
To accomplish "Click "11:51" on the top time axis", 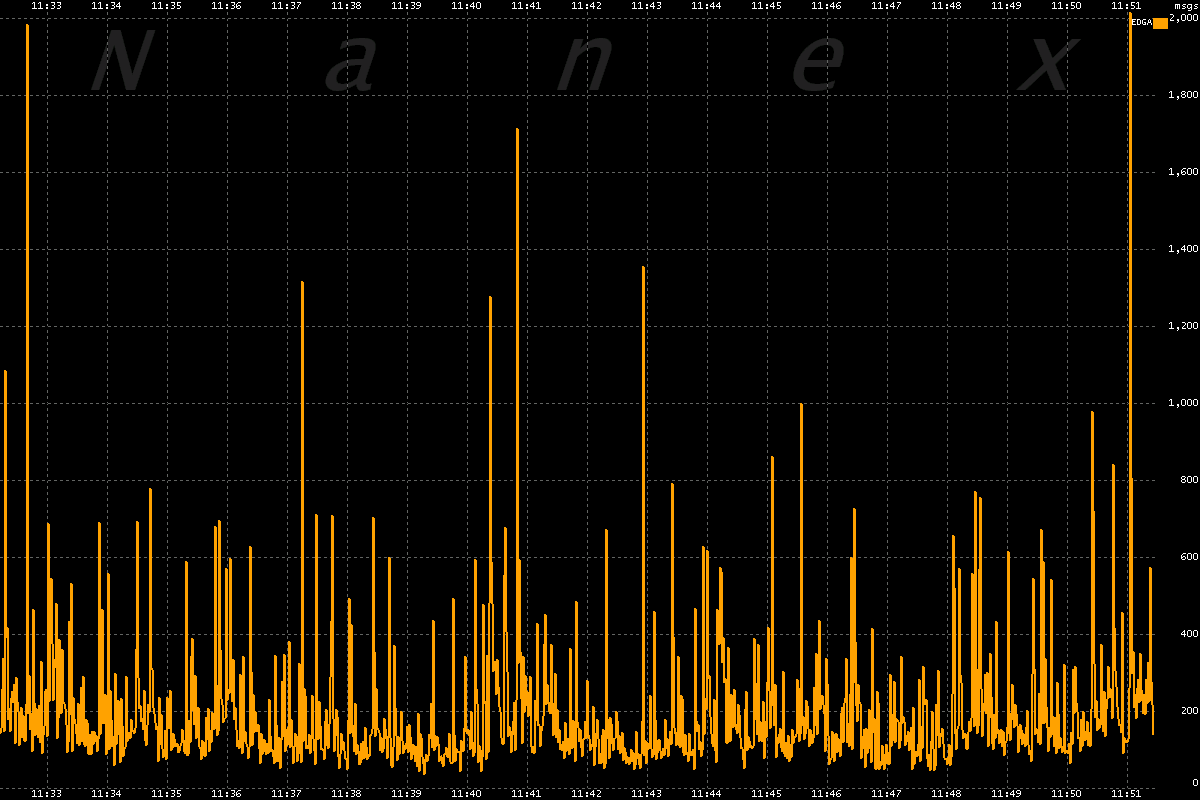I will pyautogui.click(x=1127, y=6).
